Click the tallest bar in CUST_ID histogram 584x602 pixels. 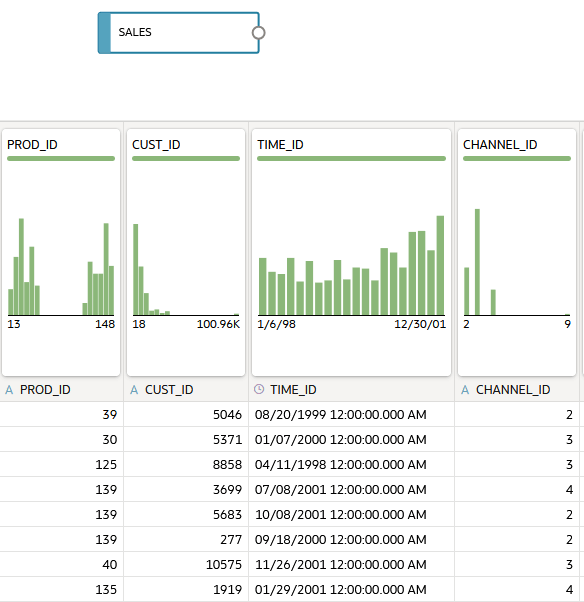click(x=136, y=270)
